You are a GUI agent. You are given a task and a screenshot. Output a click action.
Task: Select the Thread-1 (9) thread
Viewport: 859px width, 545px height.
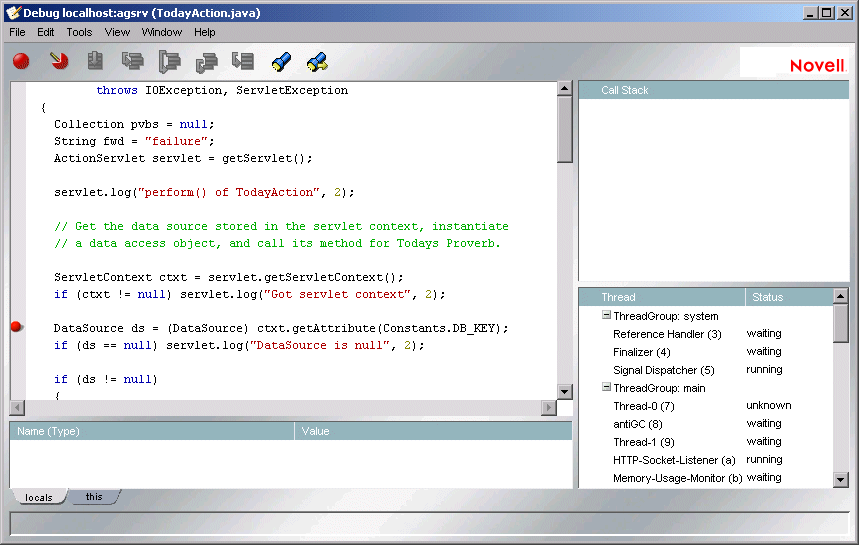pyautogui.click(x=644, y=442)
